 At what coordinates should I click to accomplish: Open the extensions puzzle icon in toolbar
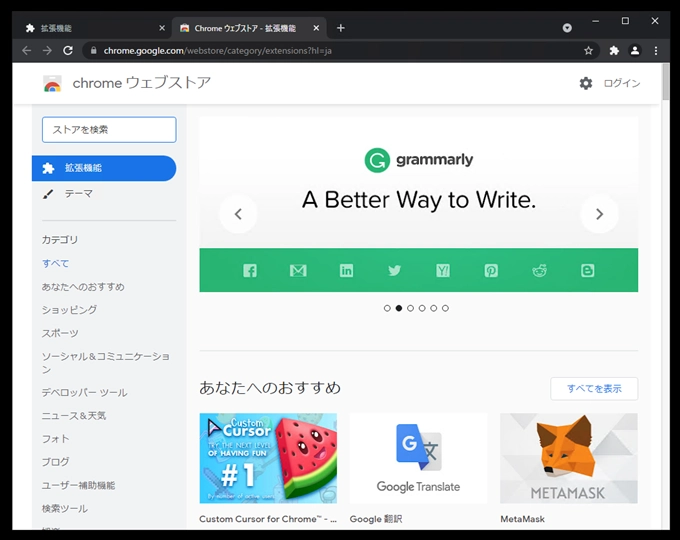614,51
